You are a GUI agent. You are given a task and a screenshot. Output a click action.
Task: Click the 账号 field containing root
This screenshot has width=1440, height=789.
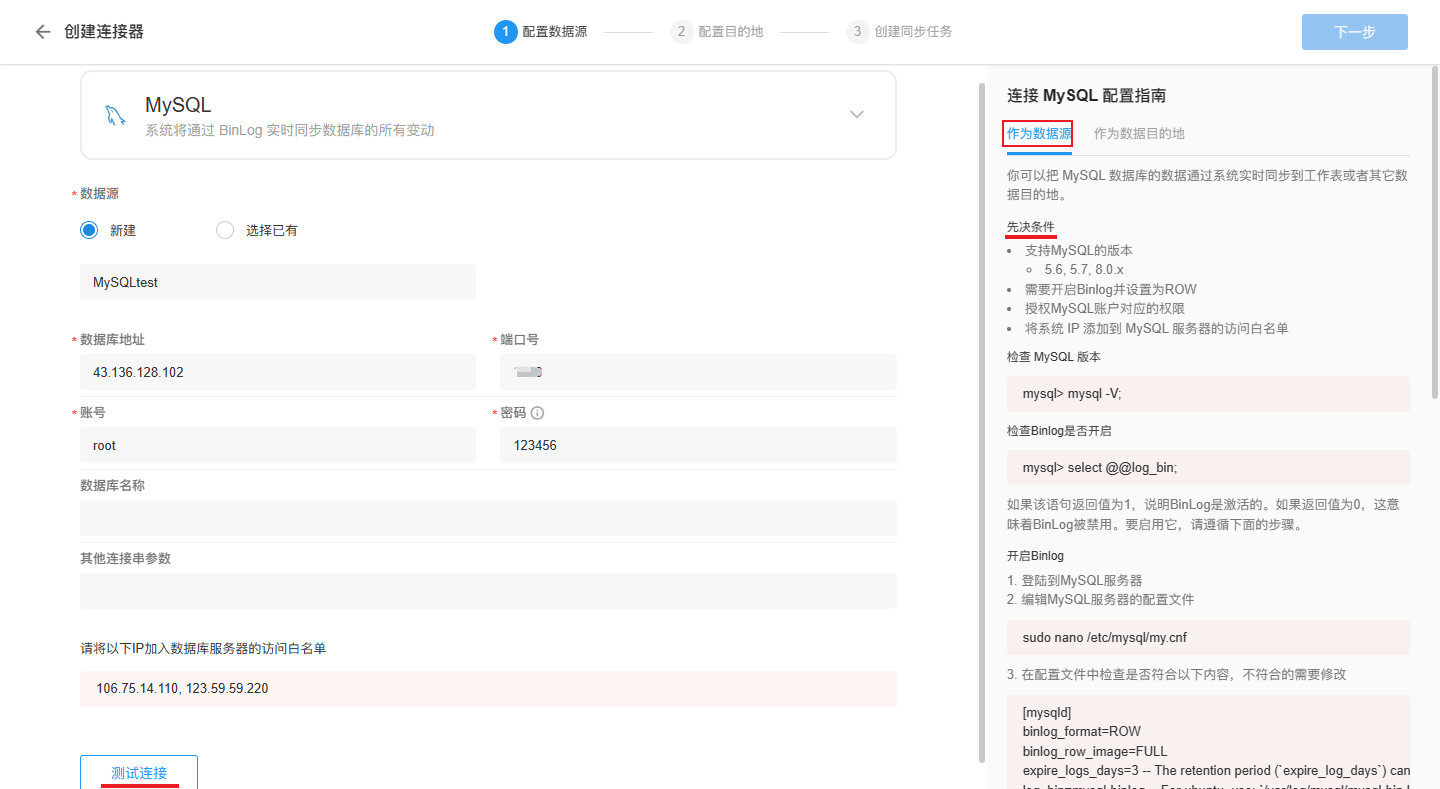pyautogui.click(x=278, y=445)
